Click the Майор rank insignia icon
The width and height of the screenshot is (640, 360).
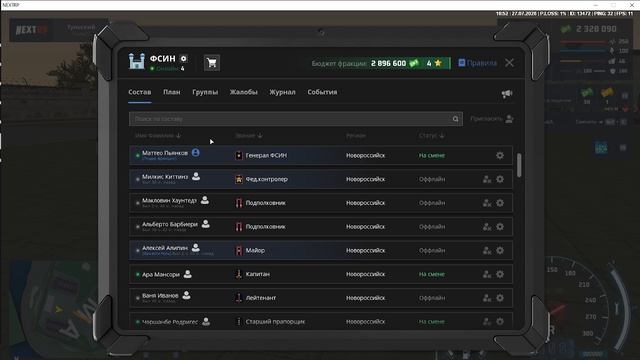(x=239, y=250)
